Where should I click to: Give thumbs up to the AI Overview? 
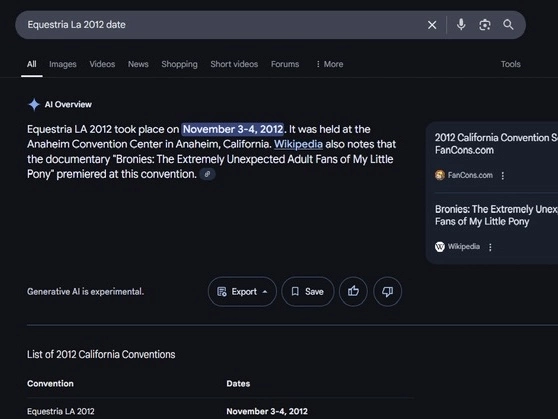click(353, 292)
